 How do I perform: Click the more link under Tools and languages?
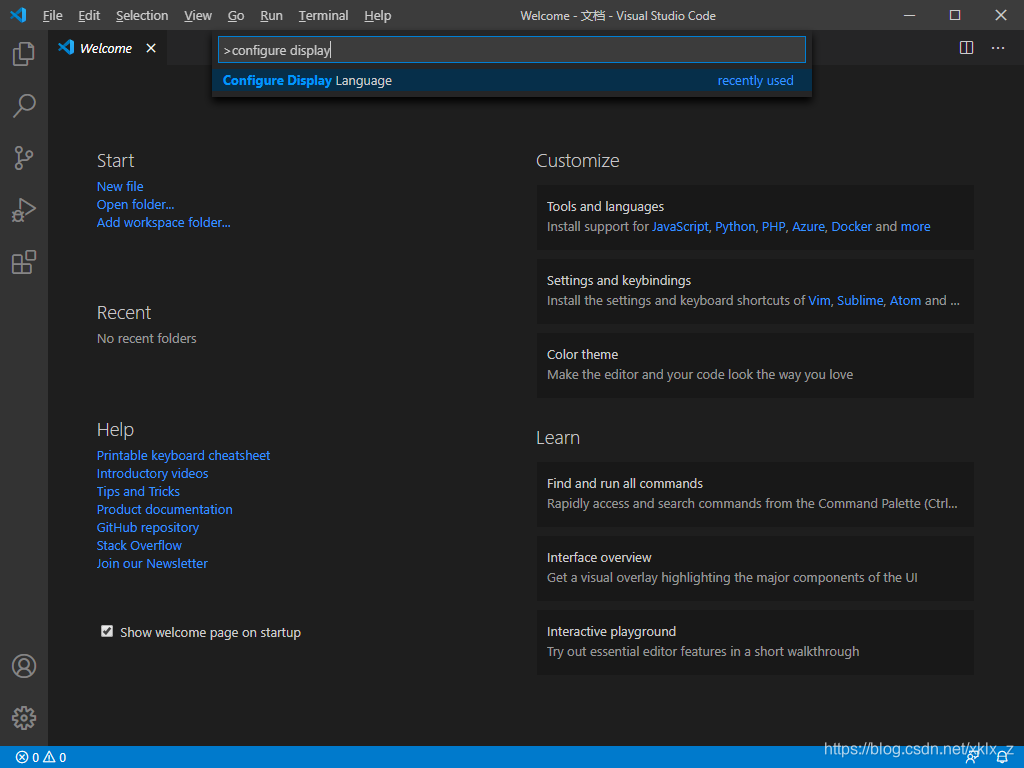coord(916,227)
